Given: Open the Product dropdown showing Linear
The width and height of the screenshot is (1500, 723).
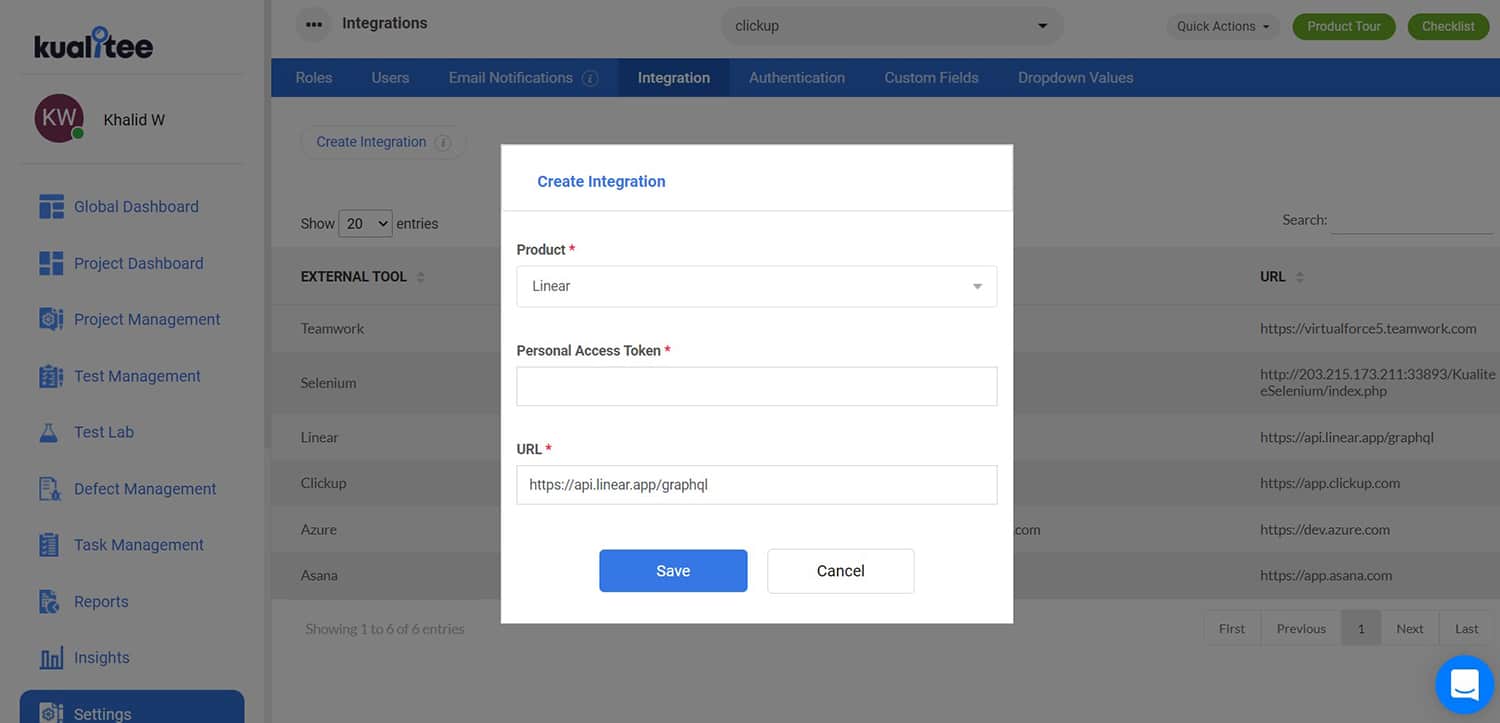Looking at the screenshot, I should (757, 286).
